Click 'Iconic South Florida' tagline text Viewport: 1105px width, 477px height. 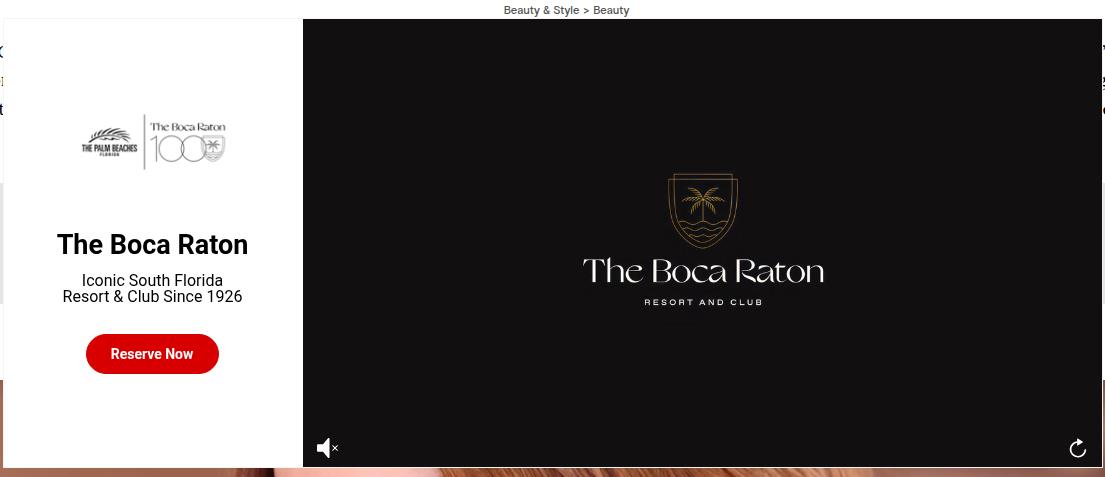click(x=152, y=280)
